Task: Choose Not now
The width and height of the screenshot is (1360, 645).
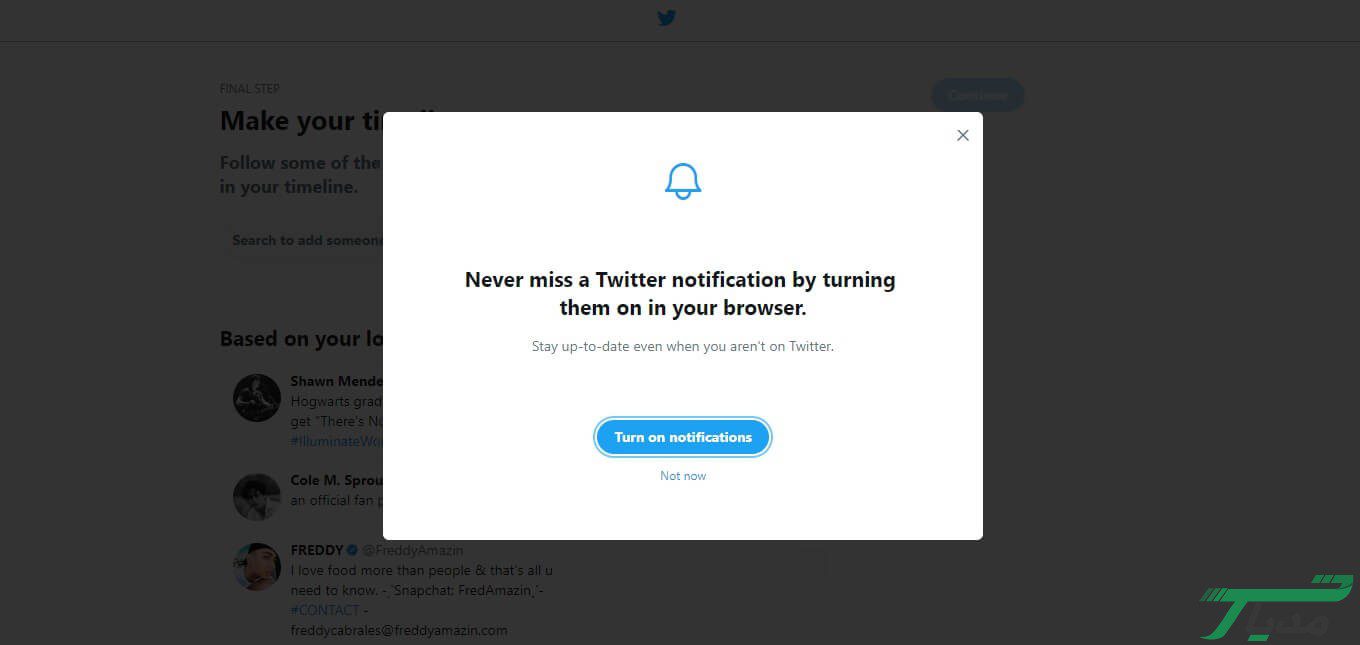Action: coord(683,476)
